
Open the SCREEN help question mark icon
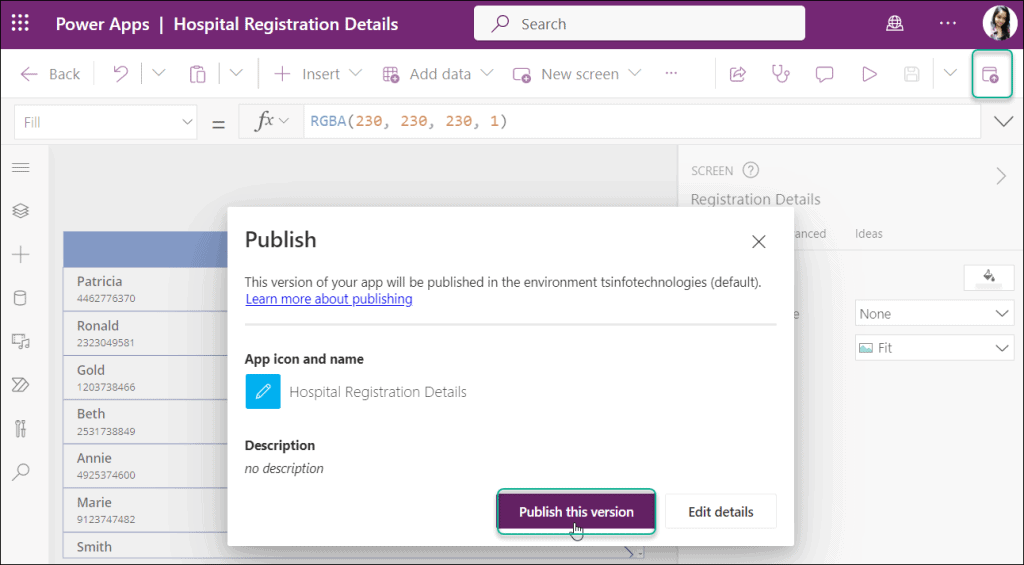point(751,170)
